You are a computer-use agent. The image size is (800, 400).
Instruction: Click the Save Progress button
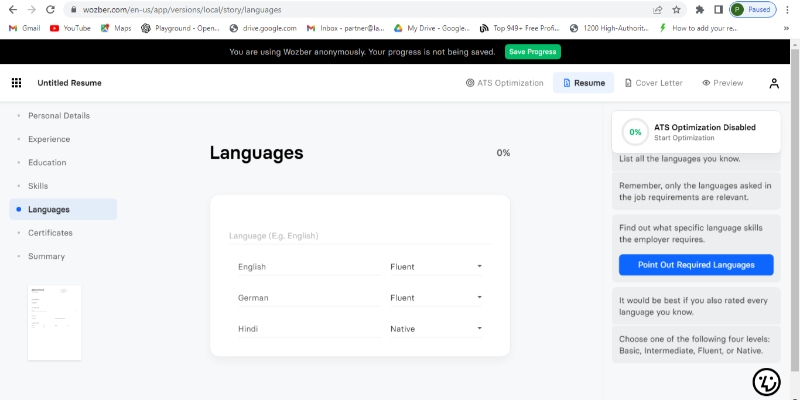pyautogui.click(x=532, y=52)
